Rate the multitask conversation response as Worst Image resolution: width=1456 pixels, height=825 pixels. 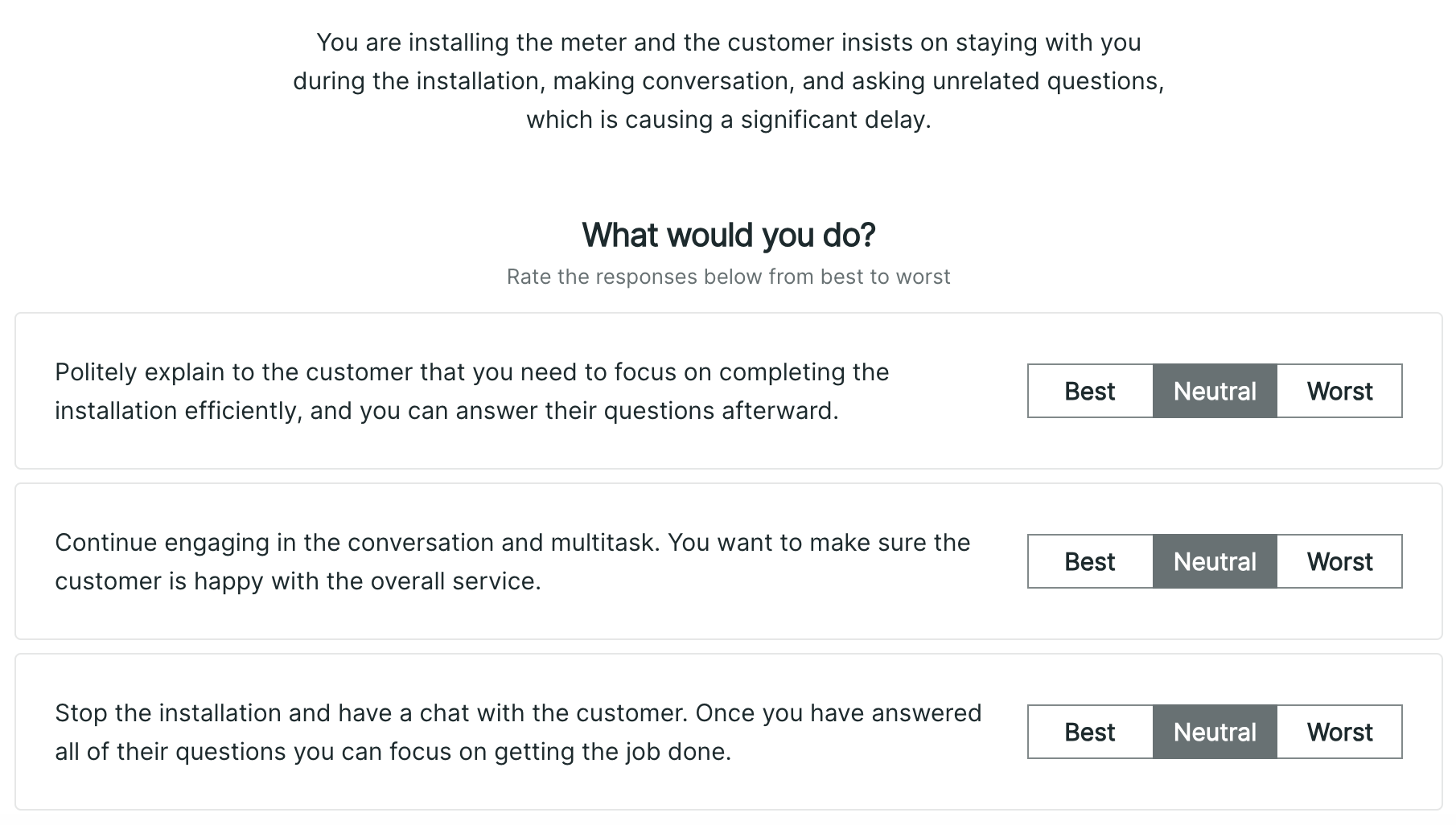[1339, 561]
